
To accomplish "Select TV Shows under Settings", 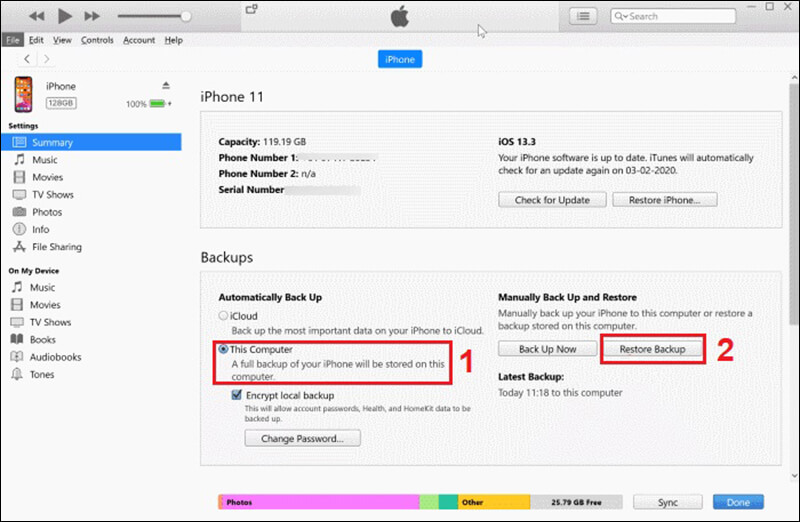I will tap(53, 194).
